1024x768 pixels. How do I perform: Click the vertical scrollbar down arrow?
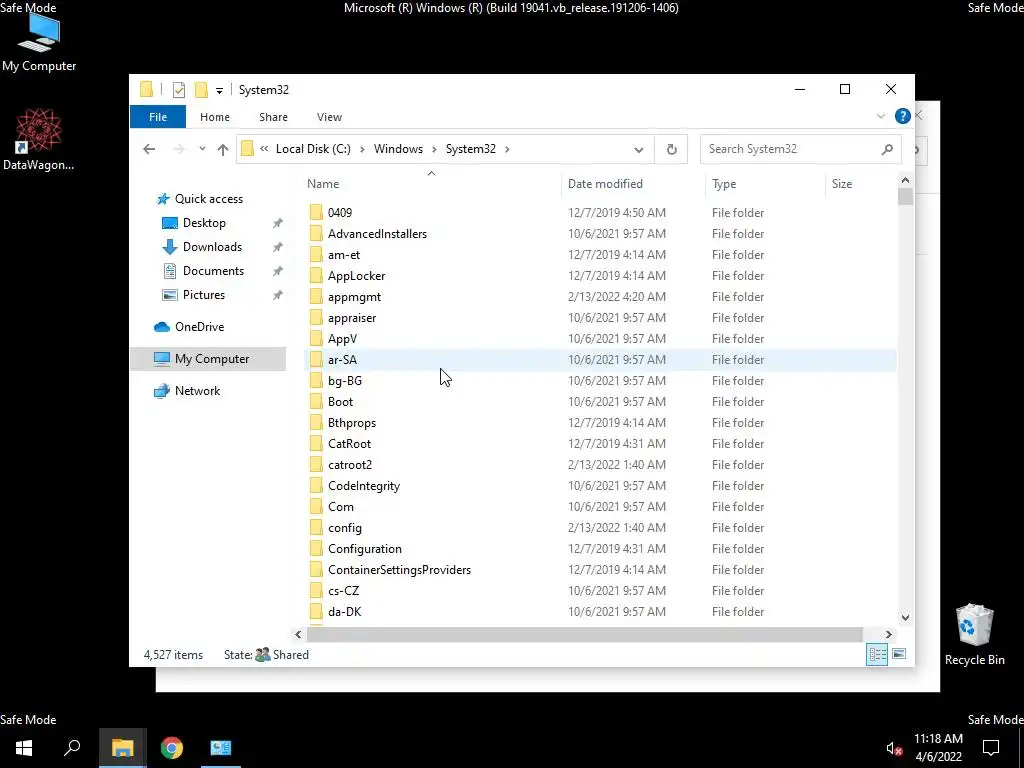905,617
